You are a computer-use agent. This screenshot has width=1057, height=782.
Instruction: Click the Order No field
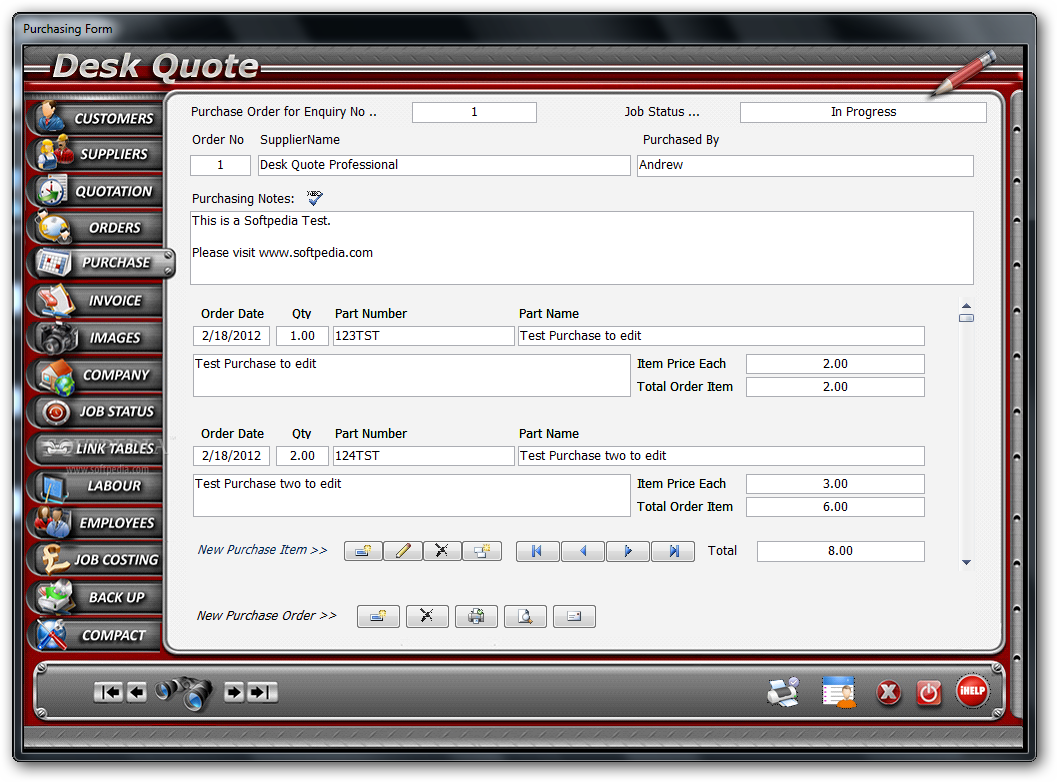click(220, 165)
